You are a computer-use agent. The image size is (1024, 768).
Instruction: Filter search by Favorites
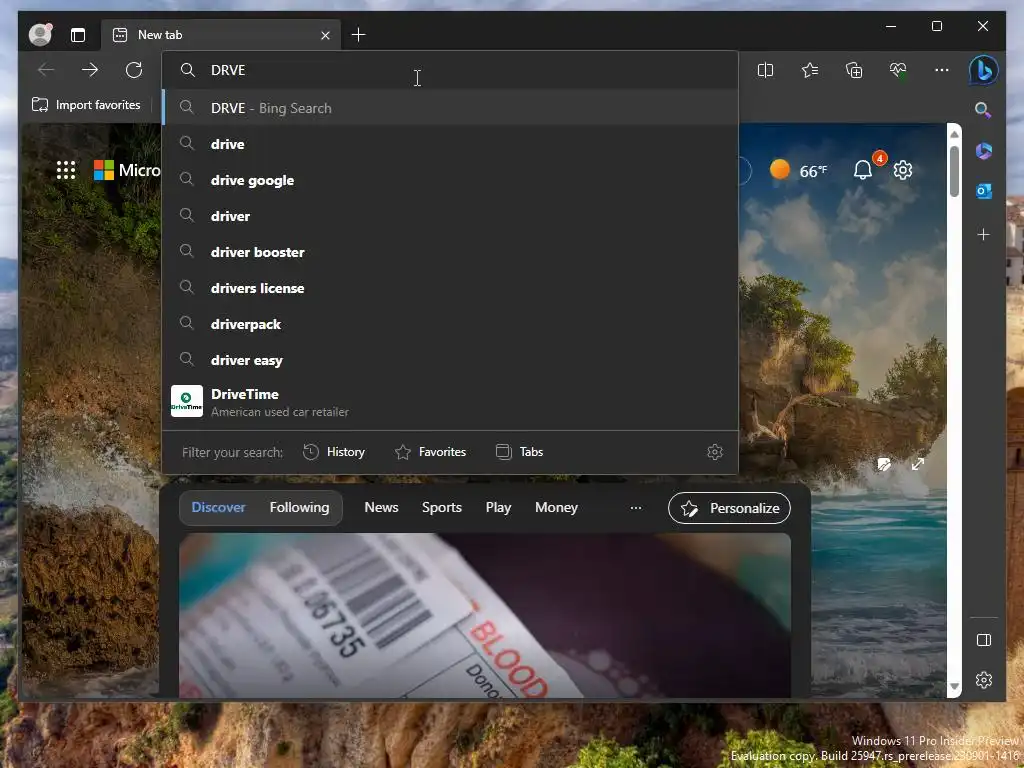coord(430,452)
